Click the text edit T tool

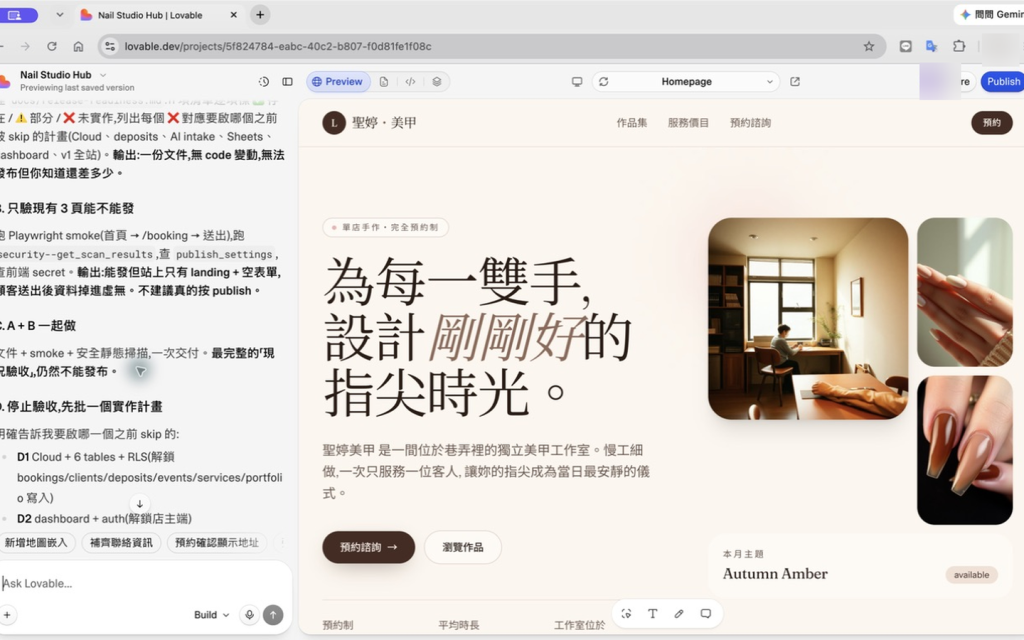(x=652, y=614)
